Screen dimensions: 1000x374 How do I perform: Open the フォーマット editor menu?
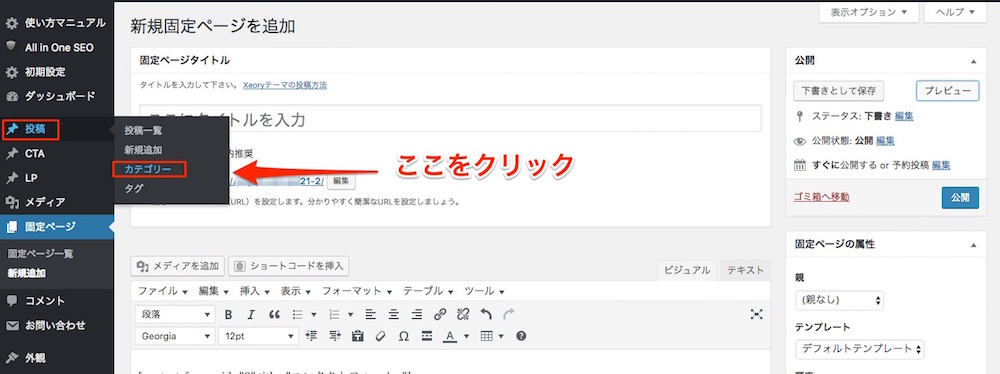pyautogui.click(x=357, y=291)
